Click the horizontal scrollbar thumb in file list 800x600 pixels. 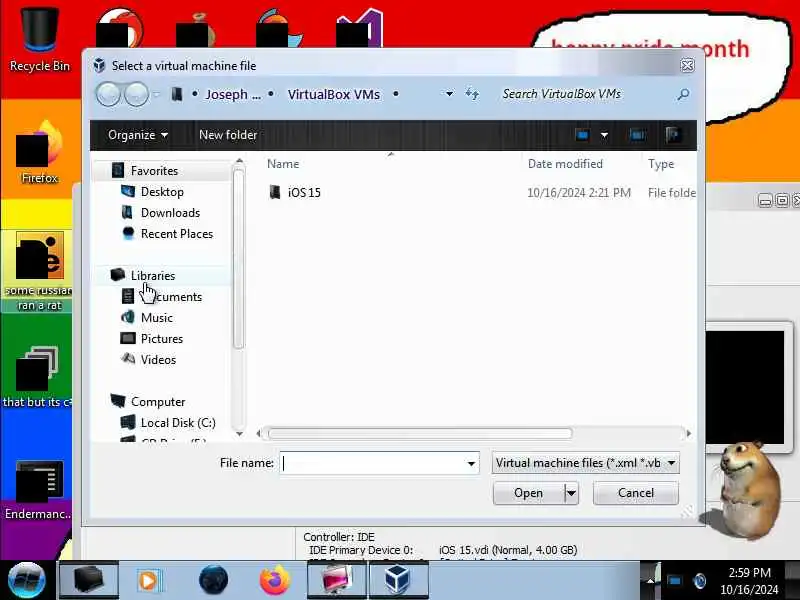click(x=420, y=434)
